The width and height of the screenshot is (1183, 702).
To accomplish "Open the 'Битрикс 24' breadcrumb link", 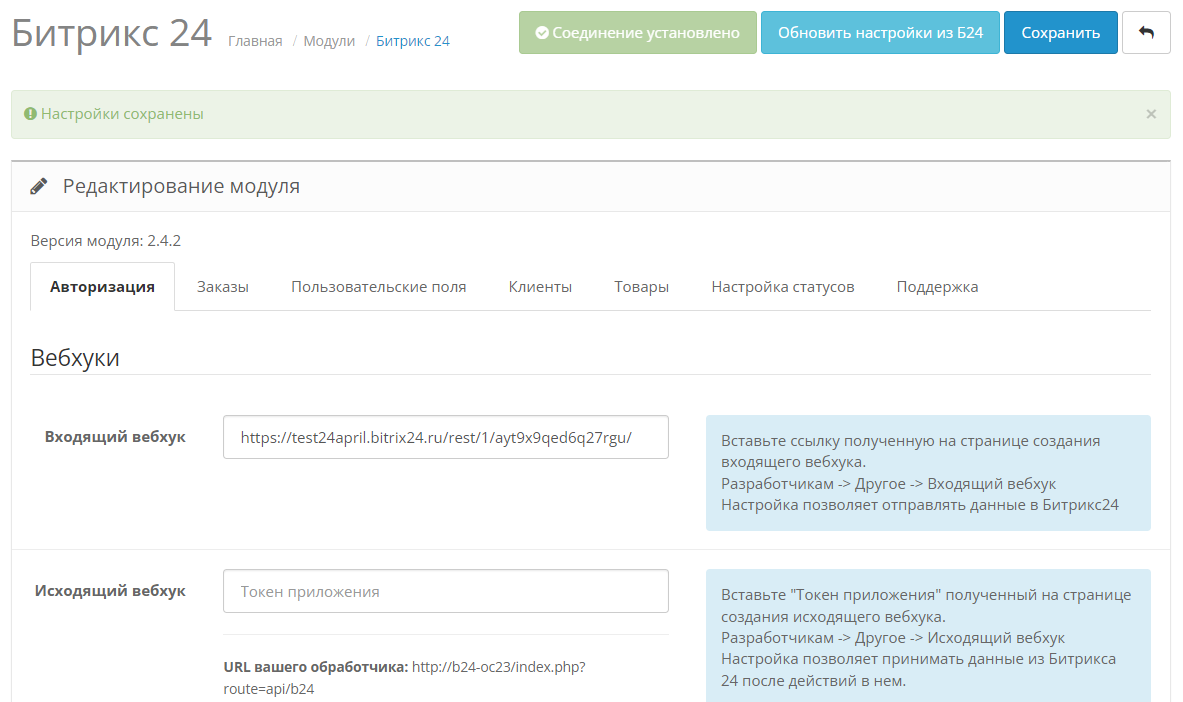I will [x=413, y=41].
